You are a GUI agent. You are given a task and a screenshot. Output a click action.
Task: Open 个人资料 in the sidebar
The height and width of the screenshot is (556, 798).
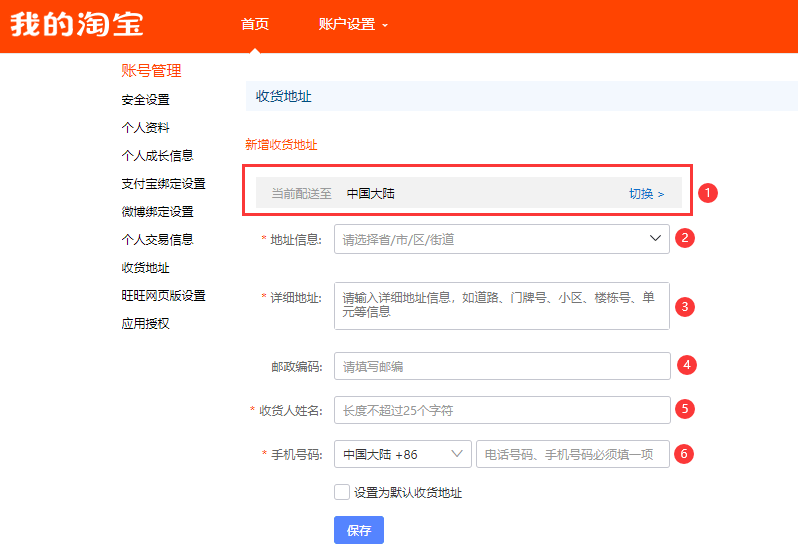(146, 128)
